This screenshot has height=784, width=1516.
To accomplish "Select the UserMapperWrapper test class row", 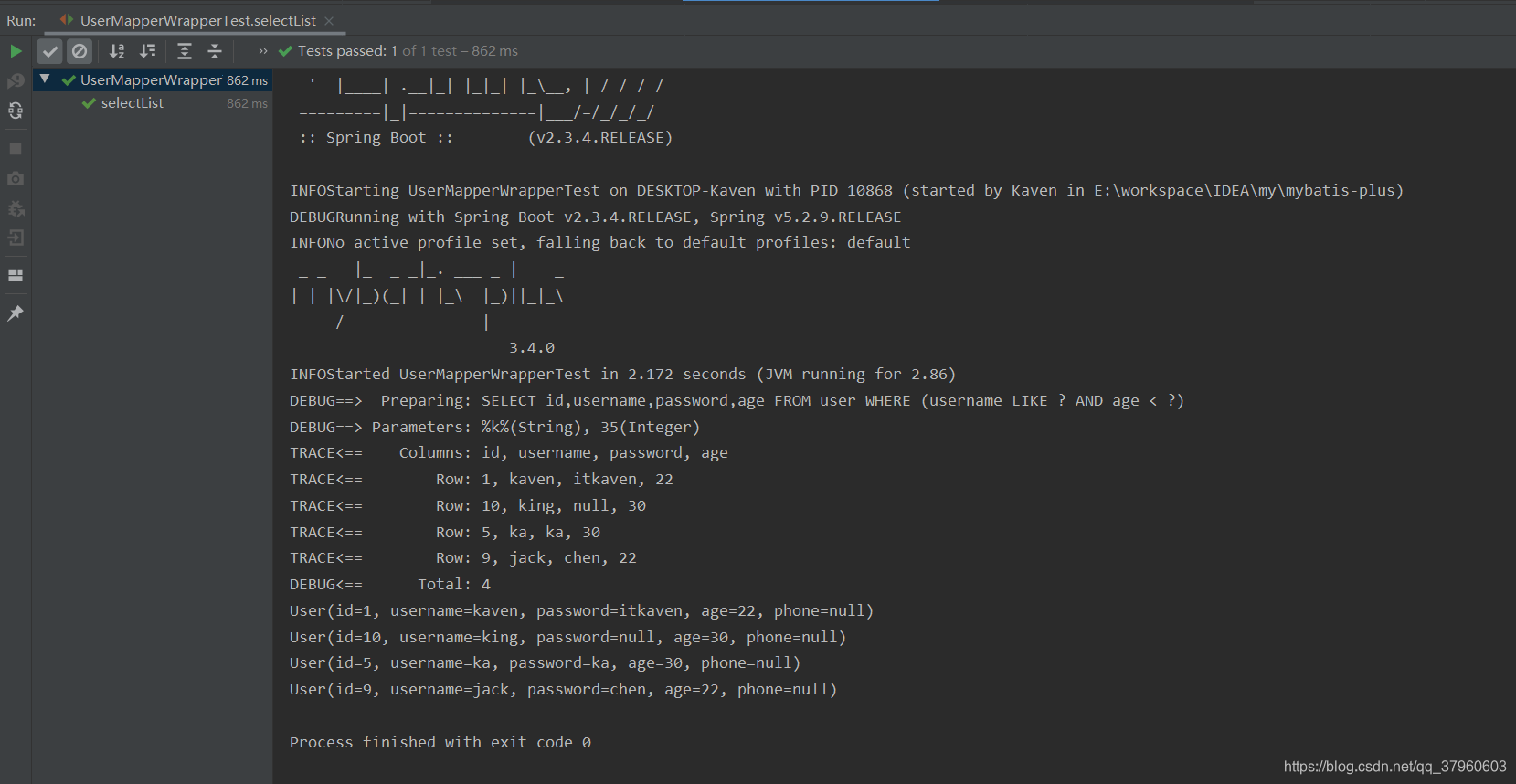I will pyautogui.click(x=153, y=80).
